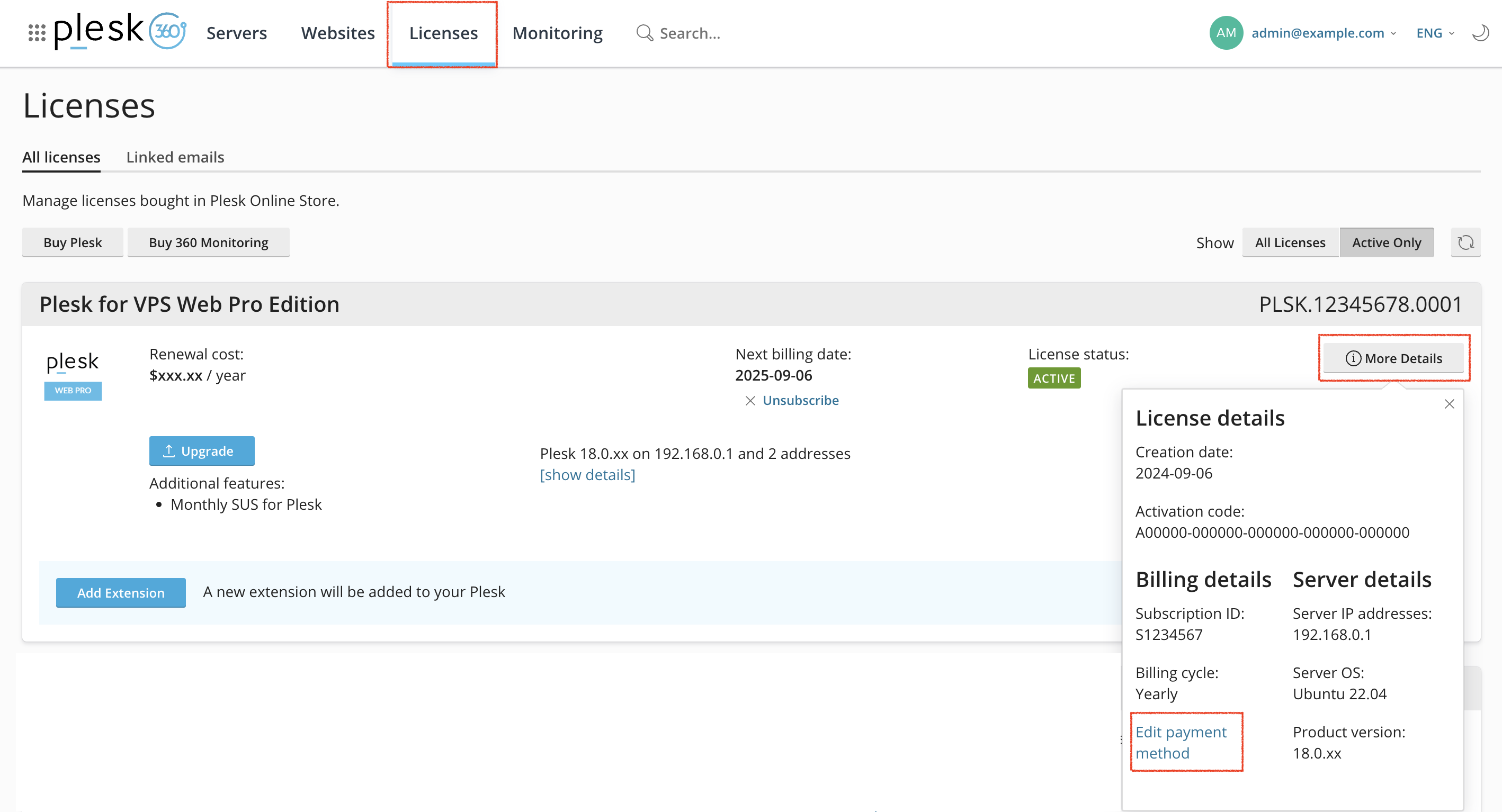
Task: Click renewal cost $xxx.xx / year
Action: point(197,375)
